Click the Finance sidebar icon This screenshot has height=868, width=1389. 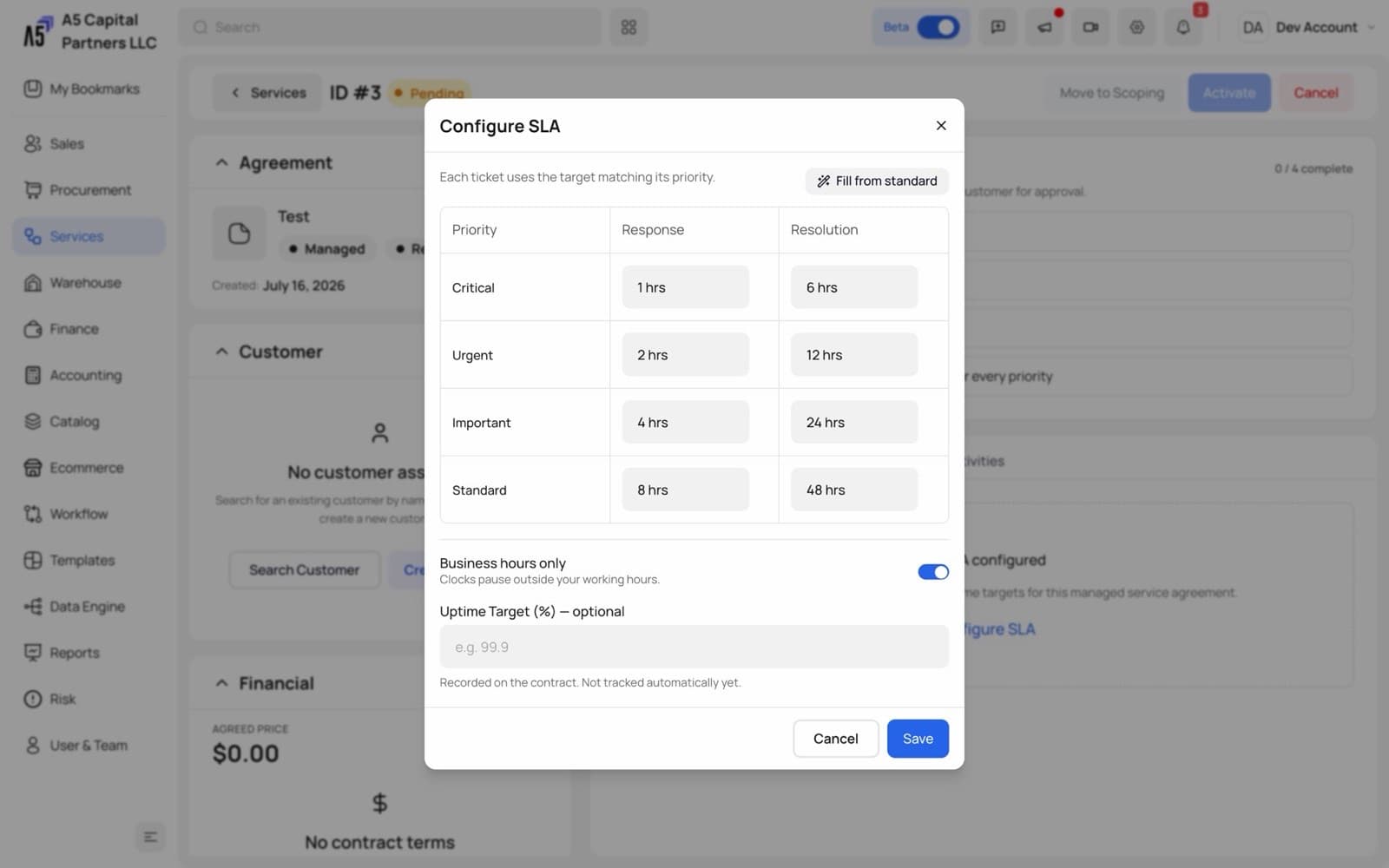33,329
